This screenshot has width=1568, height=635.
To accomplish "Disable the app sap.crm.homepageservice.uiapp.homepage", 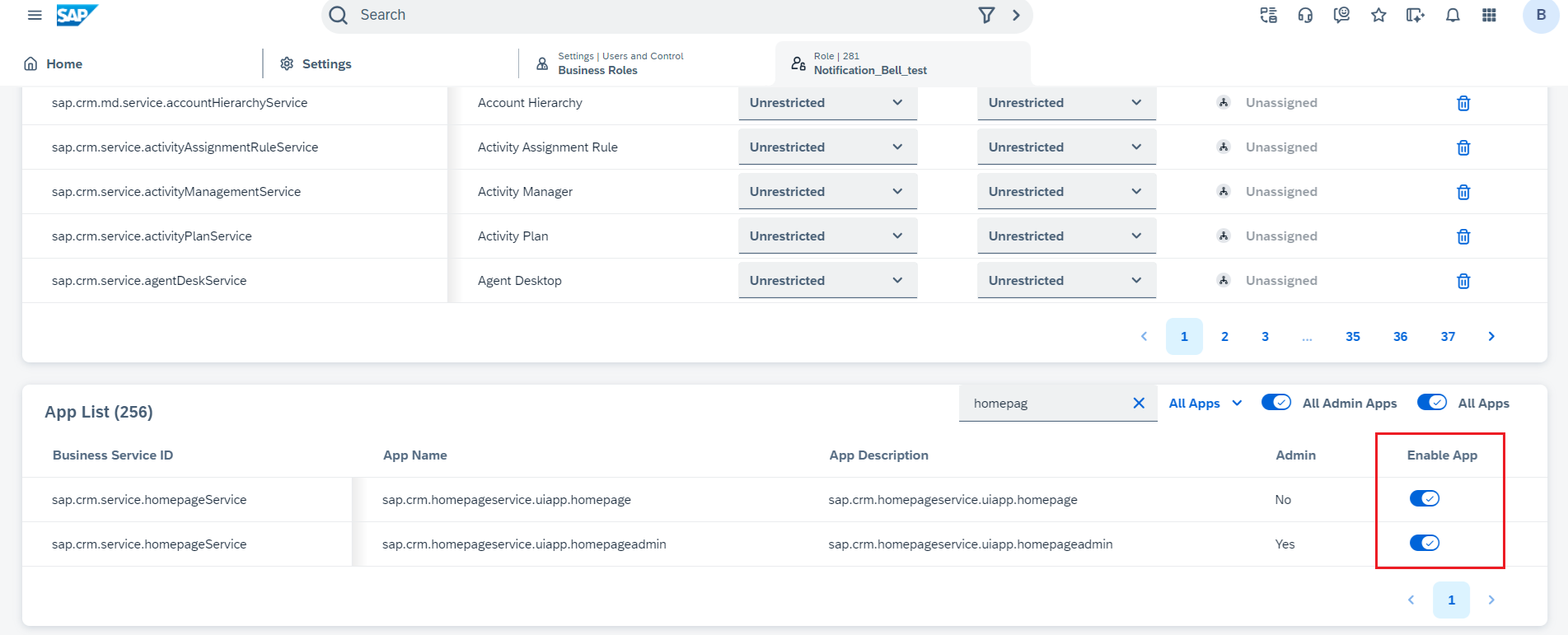I will (x=1425, y=499).
